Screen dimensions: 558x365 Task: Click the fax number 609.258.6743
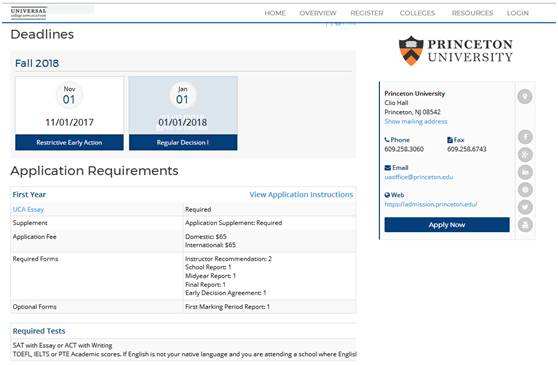467,149
